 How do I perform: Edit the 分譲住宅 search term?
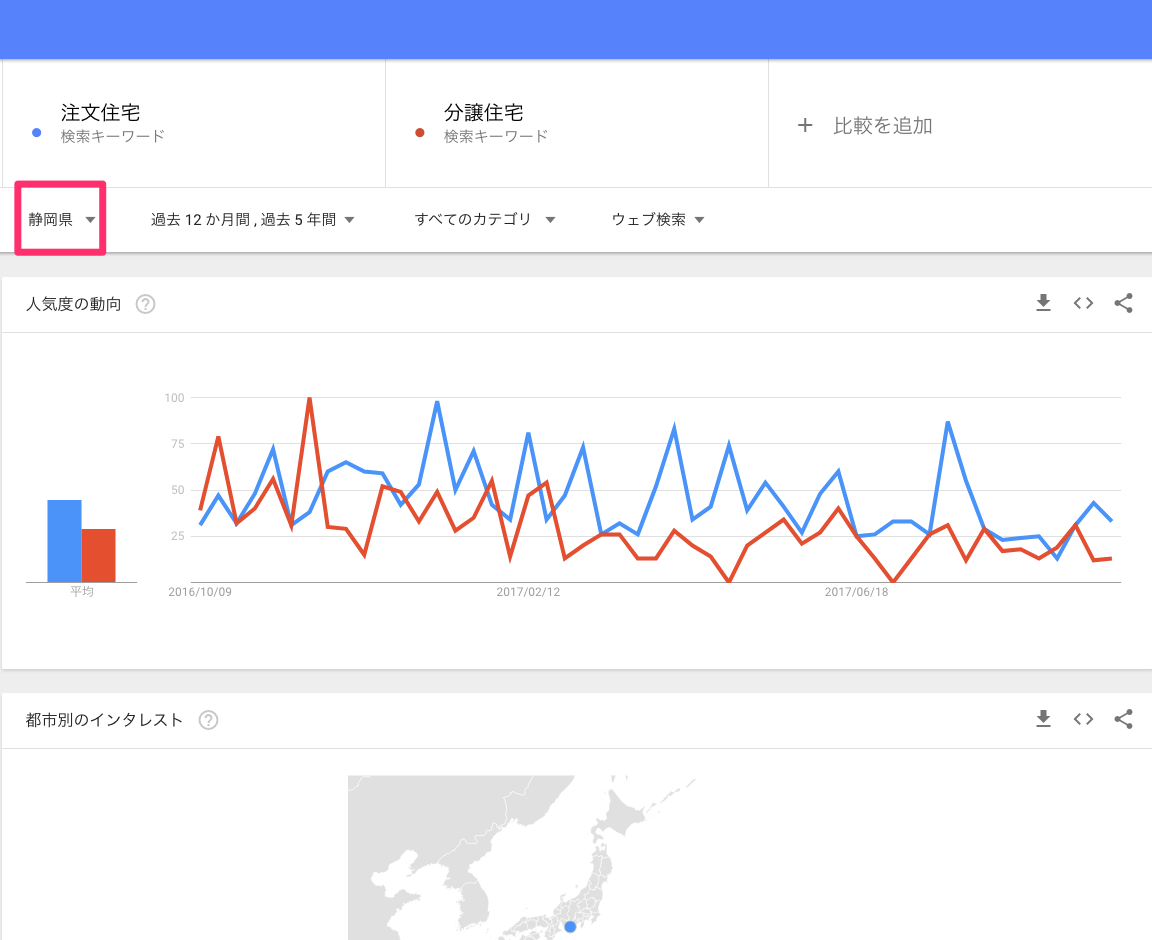pyautogui.click(x=484, y=114)
